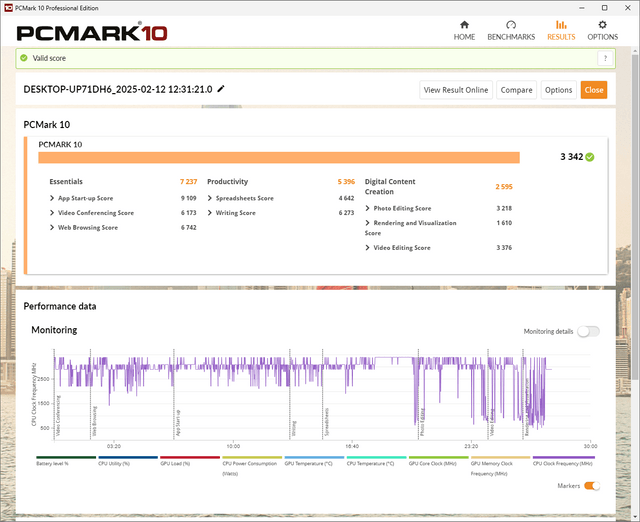
Task: Toggle Monitoring details switch on
Action: (x=589, y=331)
